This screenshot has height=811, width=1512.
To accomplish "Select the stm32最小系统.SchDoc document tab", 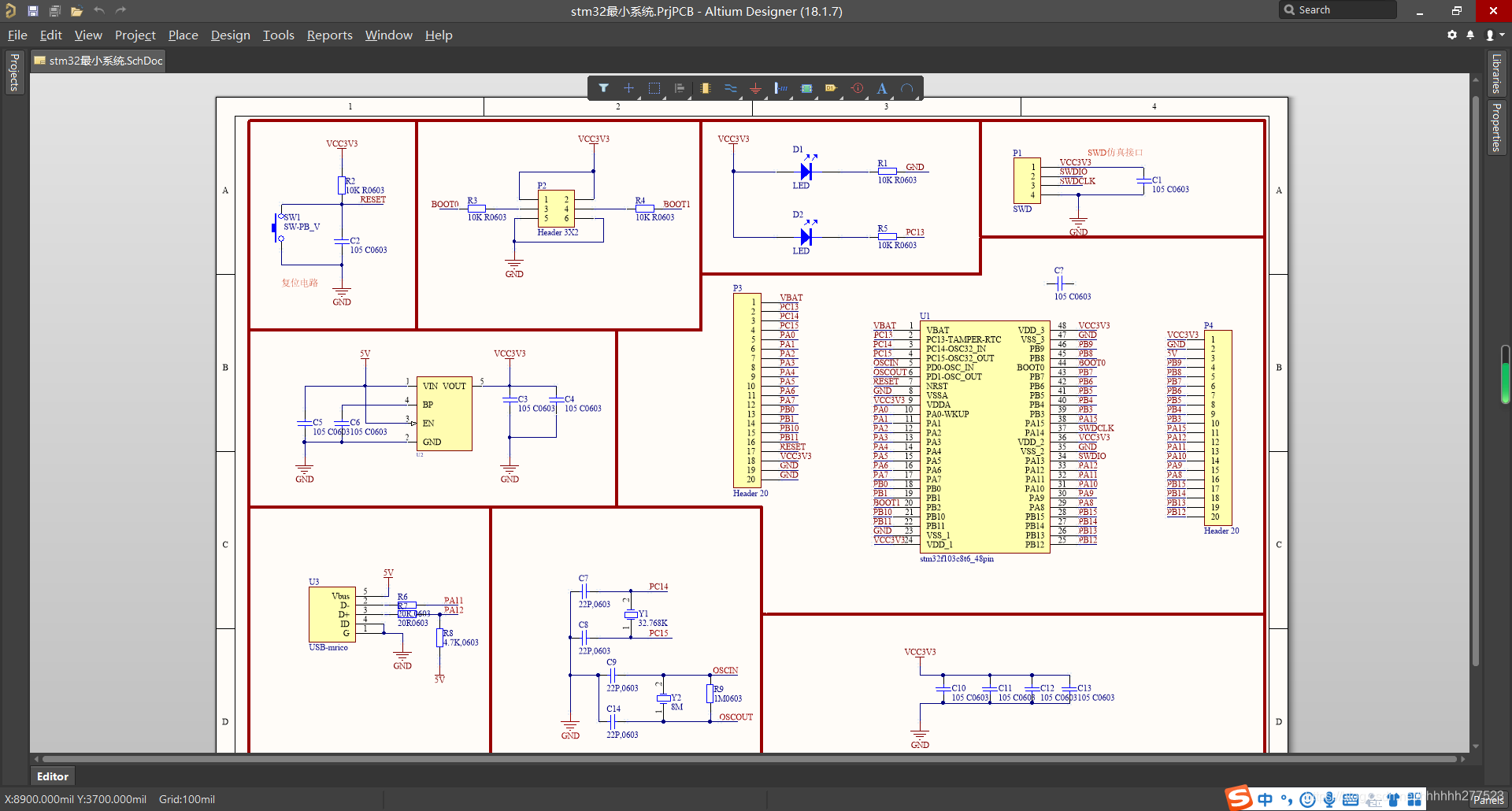I will [98, 61].
